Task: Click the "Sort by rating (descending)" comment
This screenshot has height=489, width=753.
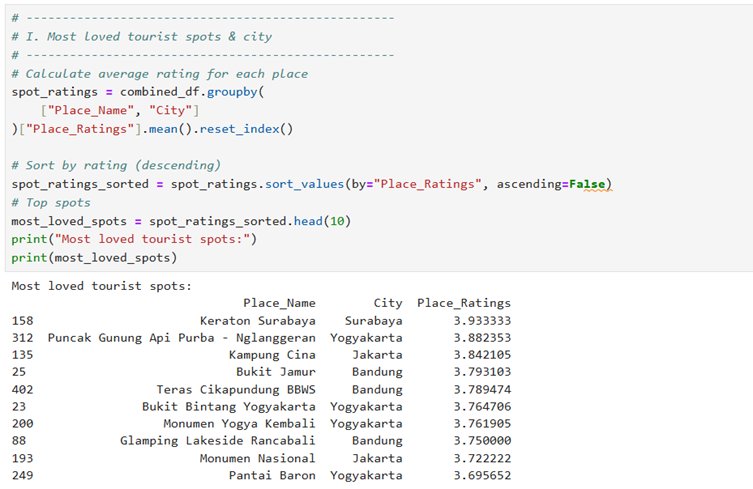Action: pos(122,165)
